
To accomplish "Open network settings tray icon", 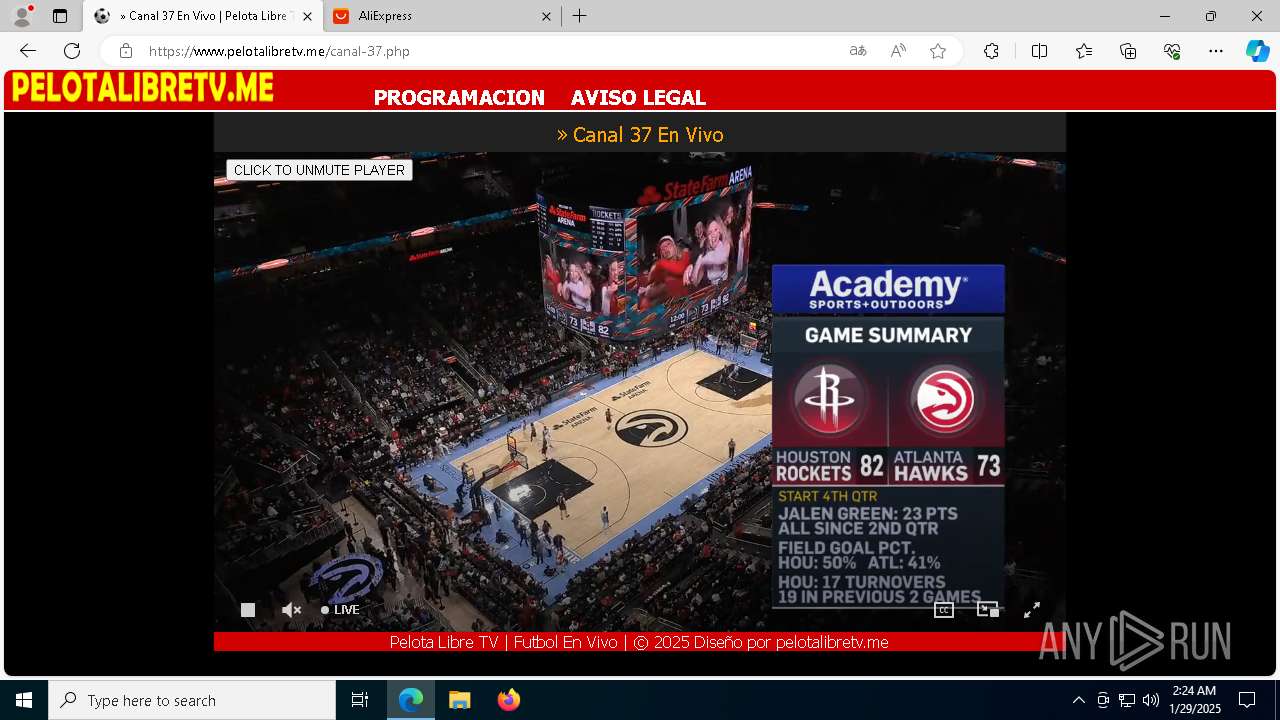I will 1127,700.
